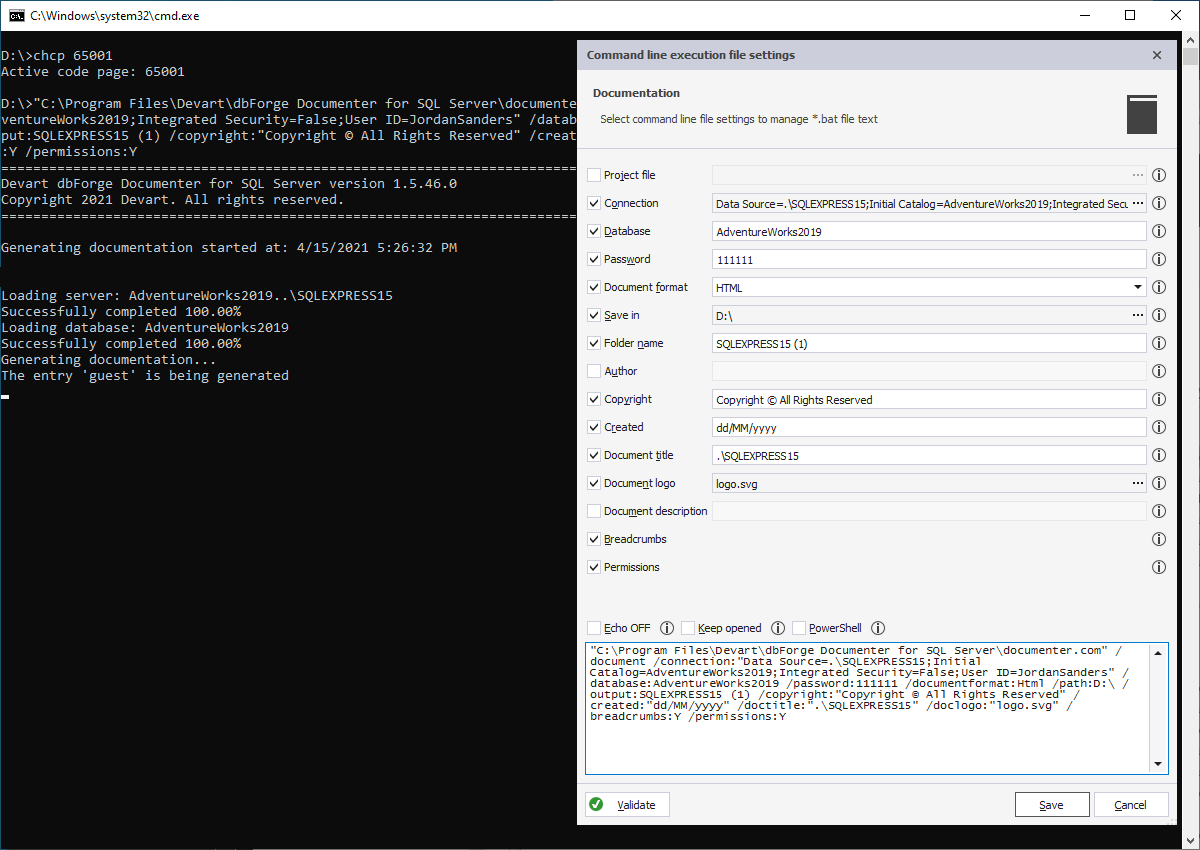Enable the Author field checkbox
The image size is (1200, 850).
[594, 371]
